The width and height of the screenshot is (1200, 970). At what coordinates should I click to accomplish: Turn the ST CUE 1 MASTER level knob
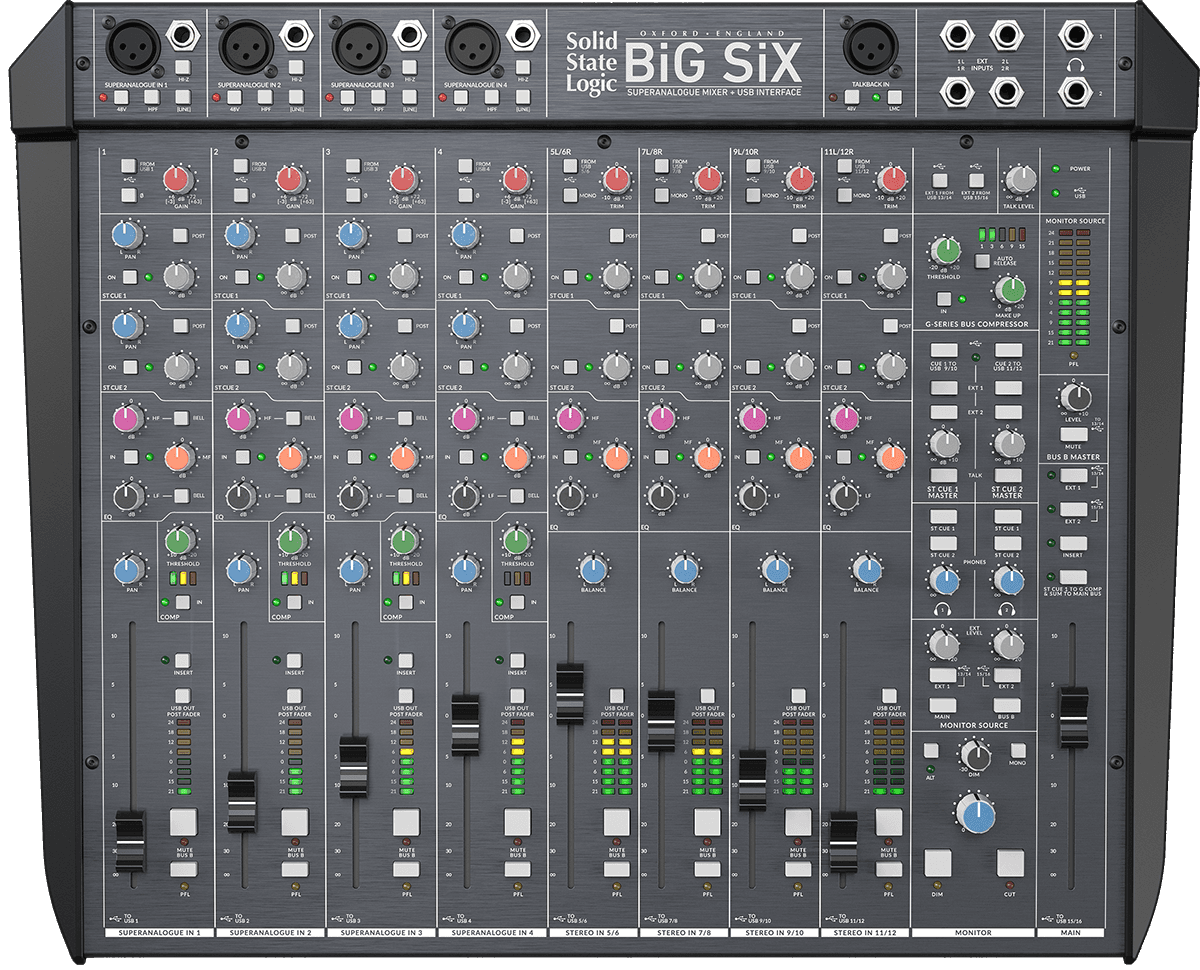pos(943,444)
